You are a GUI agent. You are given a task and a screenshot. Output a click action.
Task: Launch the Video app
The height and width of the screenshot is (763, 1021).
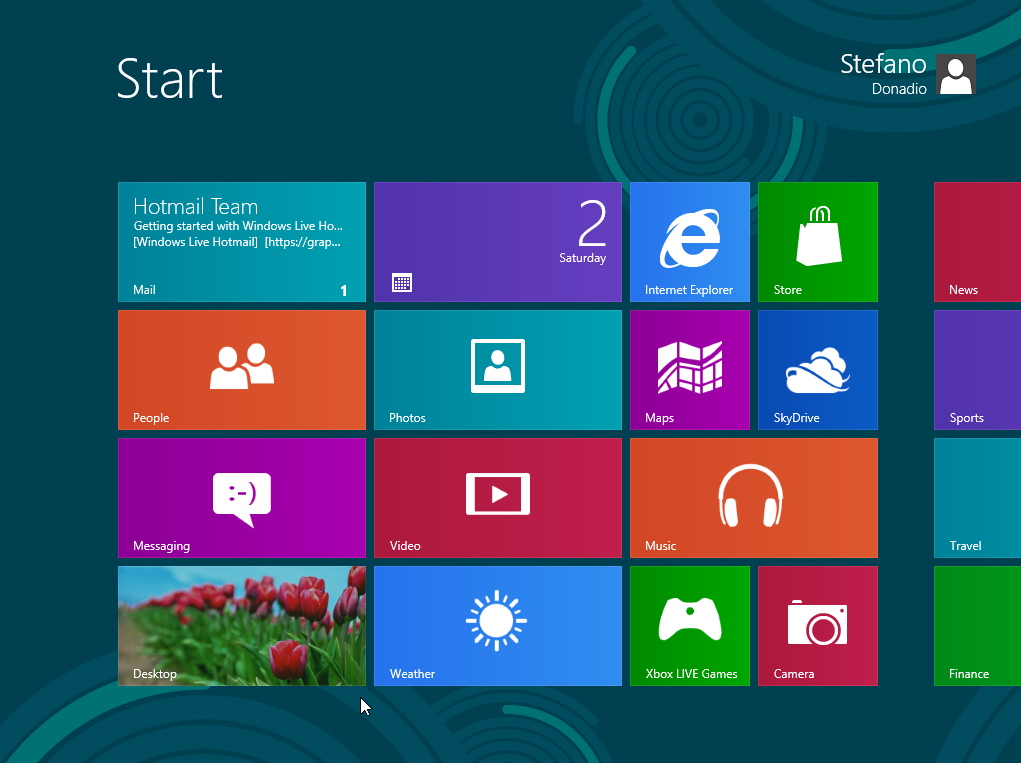coord(497,497)
